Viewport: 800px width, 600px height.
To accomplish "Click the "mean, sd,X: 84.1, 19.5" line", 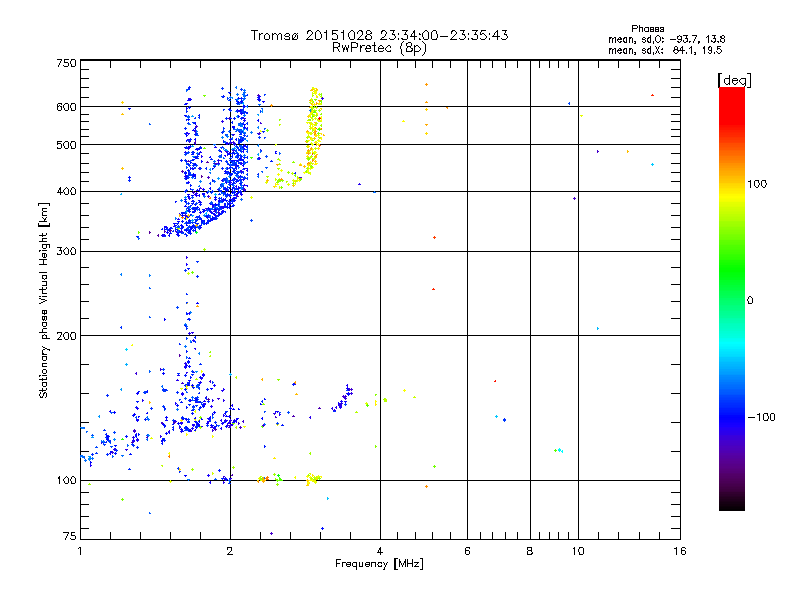I will pos(665,50).
